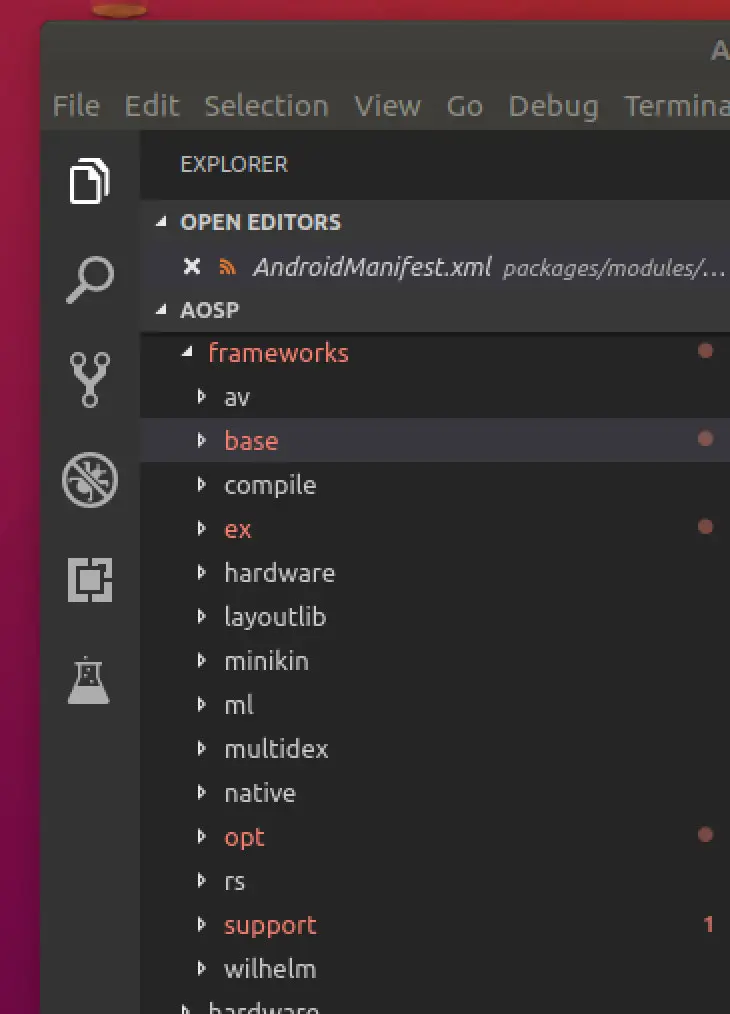Select the av folder name
Image resolution: width=730 pixels, height=1014 pixels.
(x=237, y=398)
